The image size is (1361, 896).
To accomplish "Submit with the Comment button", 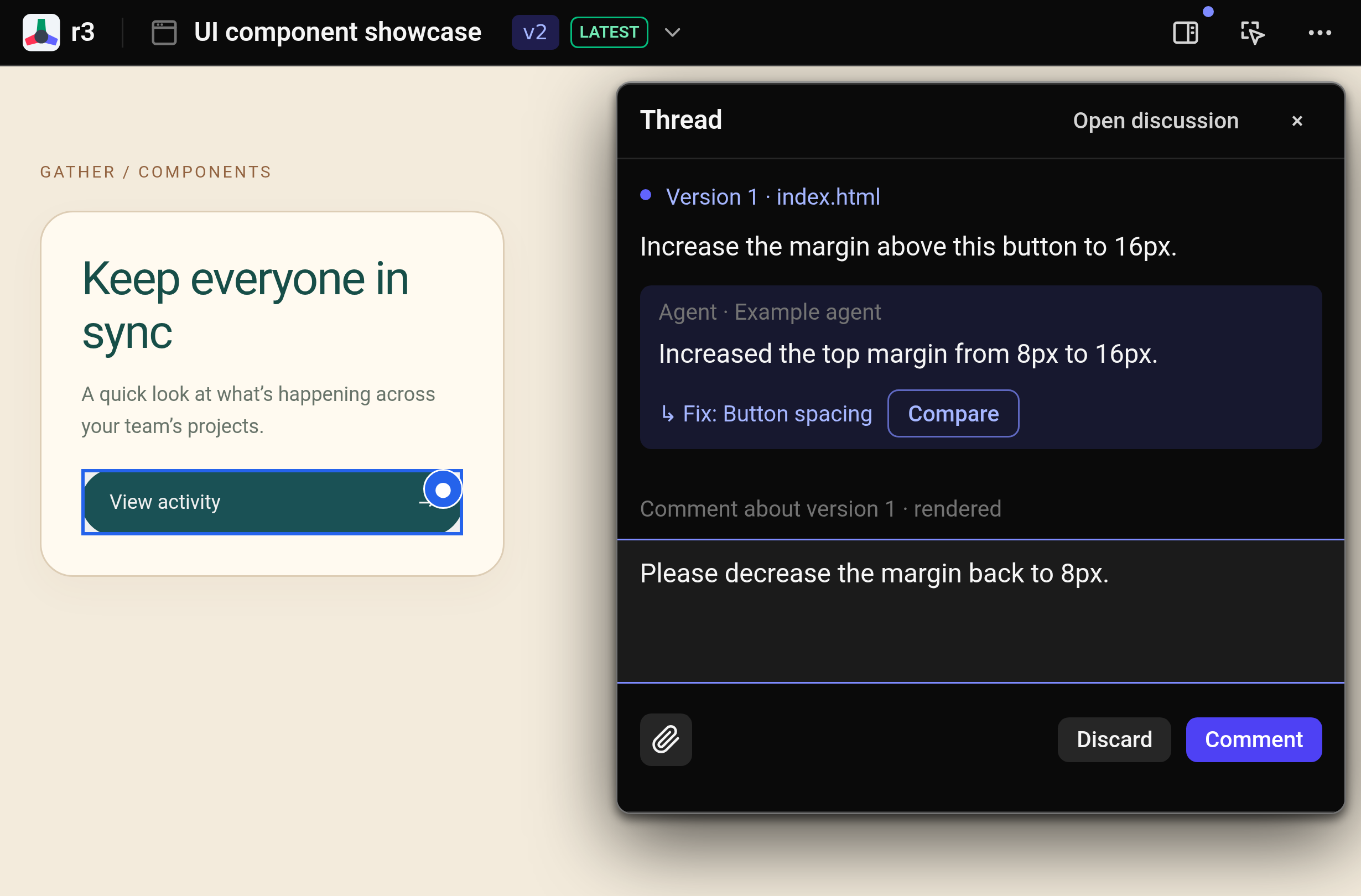I will coord(1254,739).
